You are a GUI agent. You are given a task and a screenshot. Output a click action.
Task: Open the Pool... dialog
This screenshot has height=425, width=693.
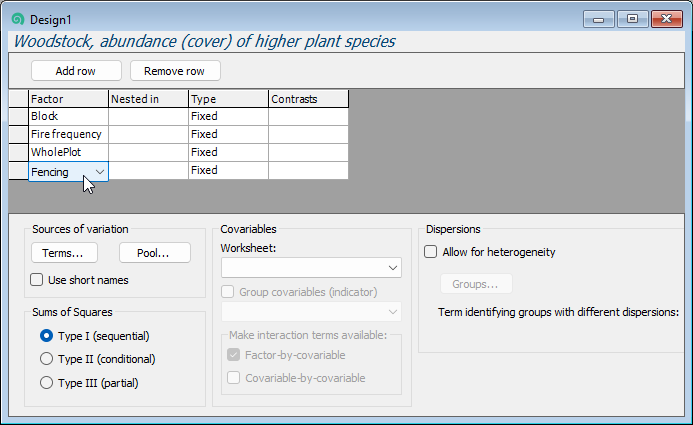point(155,253)
